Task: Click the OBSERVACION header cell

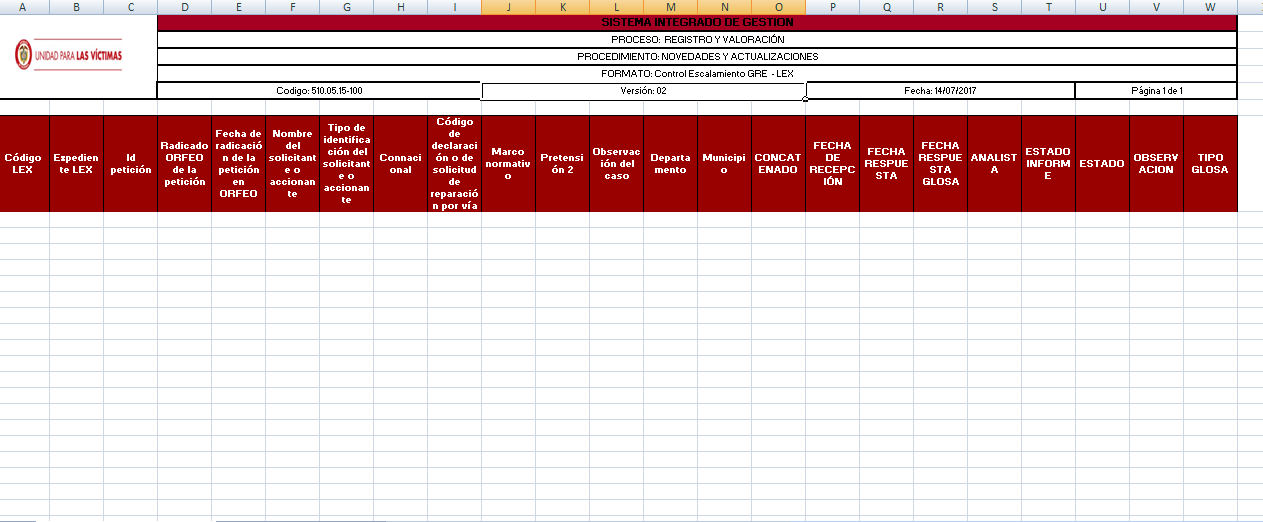Action: [x=1156, y=163]
